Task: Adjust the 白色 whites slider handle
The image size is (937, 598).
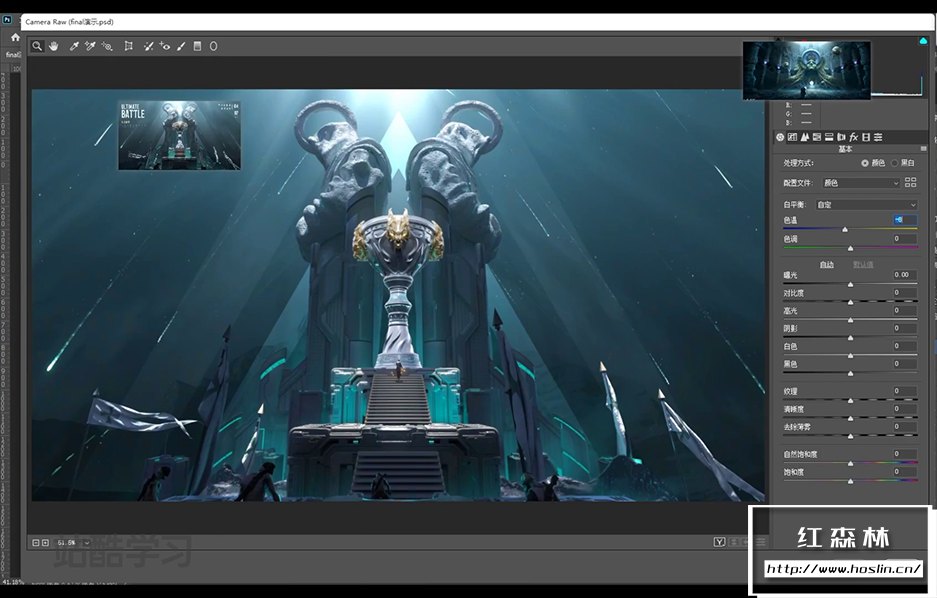Action: (x=850, y=355)
